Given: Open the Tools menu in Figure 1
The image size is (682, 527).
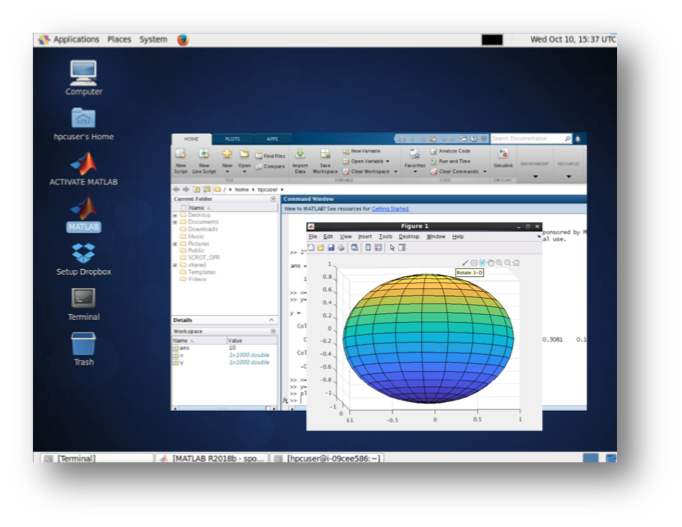Looking at the screenshot, I should 385,237.
